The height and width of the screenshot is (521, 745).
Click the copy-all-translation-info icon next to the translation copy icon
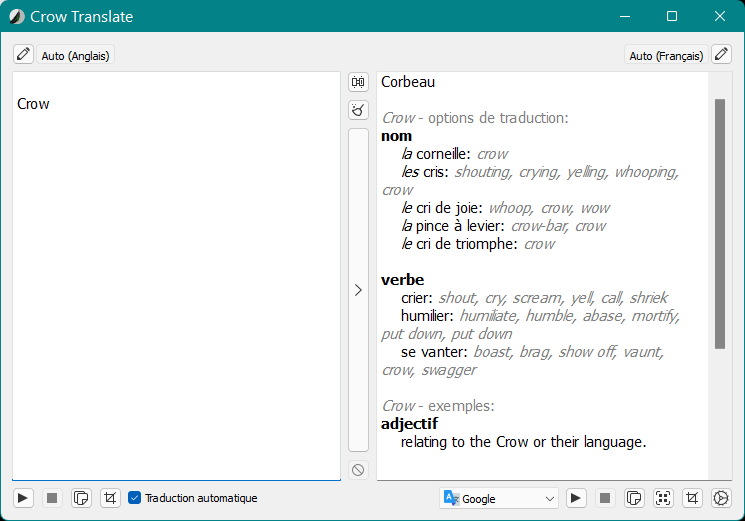tap(663, 498)
